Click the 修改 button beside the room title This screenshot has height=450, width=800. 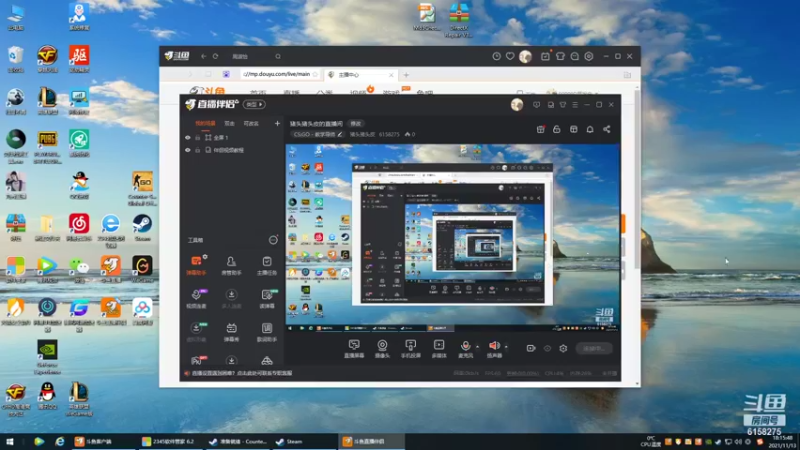point(356,124)
